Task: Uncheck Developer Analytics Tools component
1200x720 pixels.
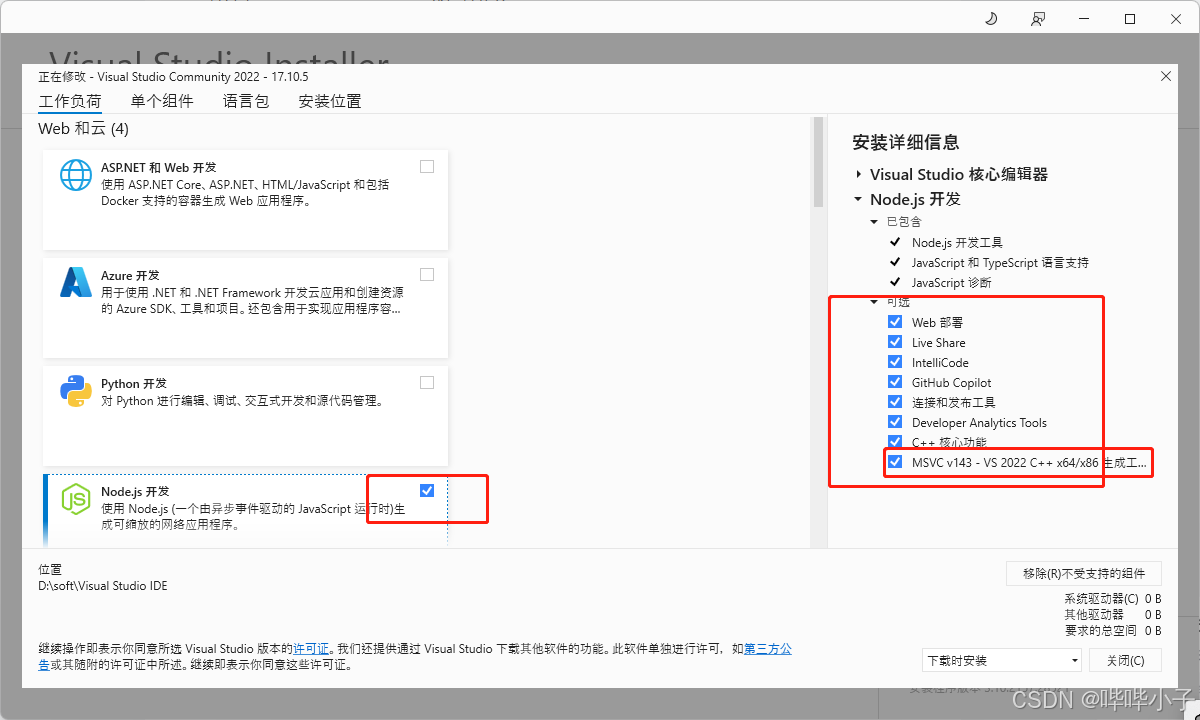Action: click(x=895, y=422)
